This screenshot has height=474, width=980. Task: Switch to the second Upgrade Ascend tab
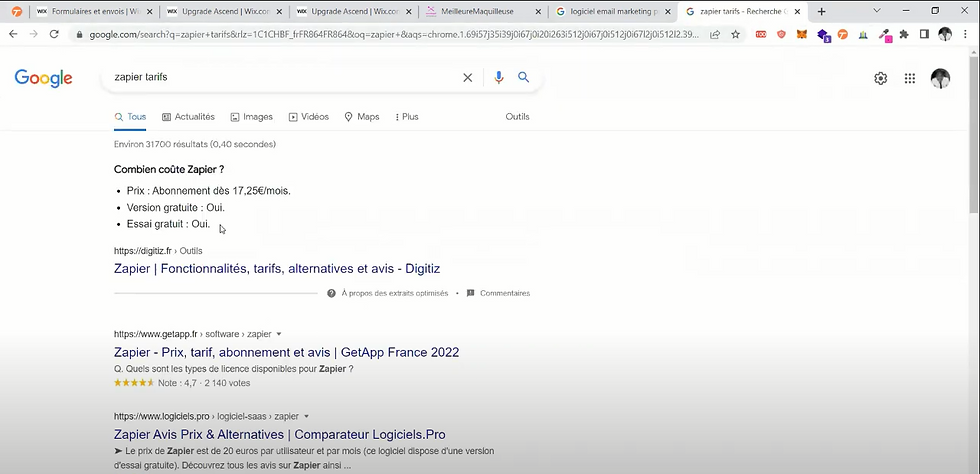click(352, 11)
